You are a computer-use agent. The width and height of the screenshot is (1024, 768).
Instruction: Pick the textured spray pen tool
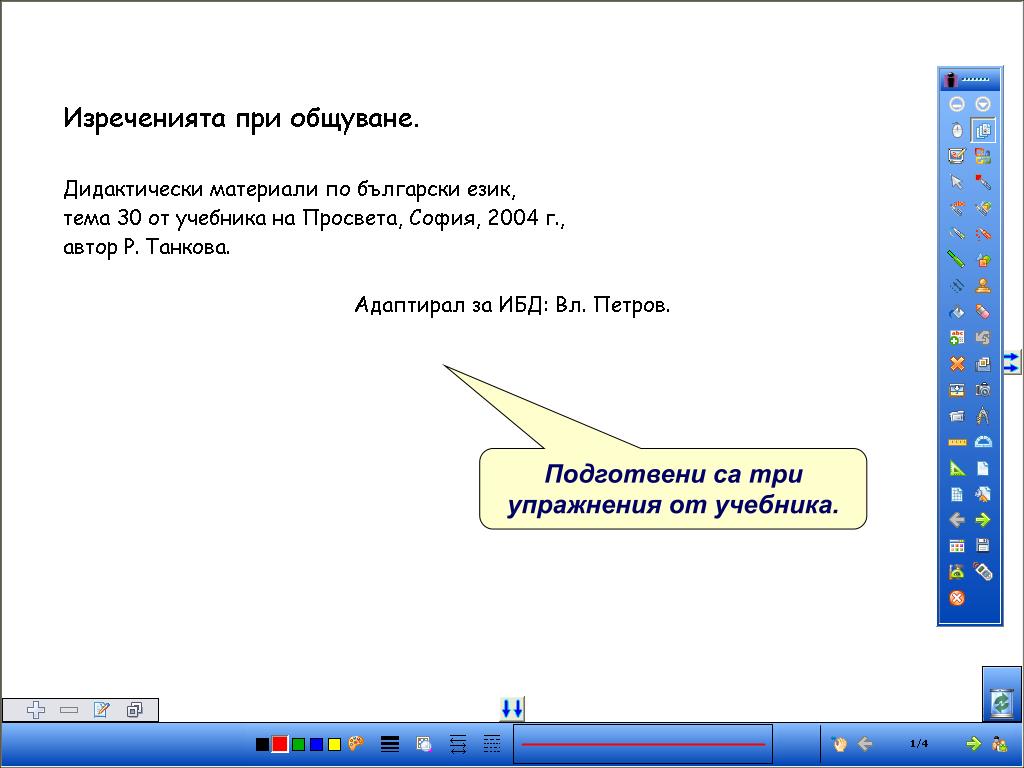[x=957, y=286]
